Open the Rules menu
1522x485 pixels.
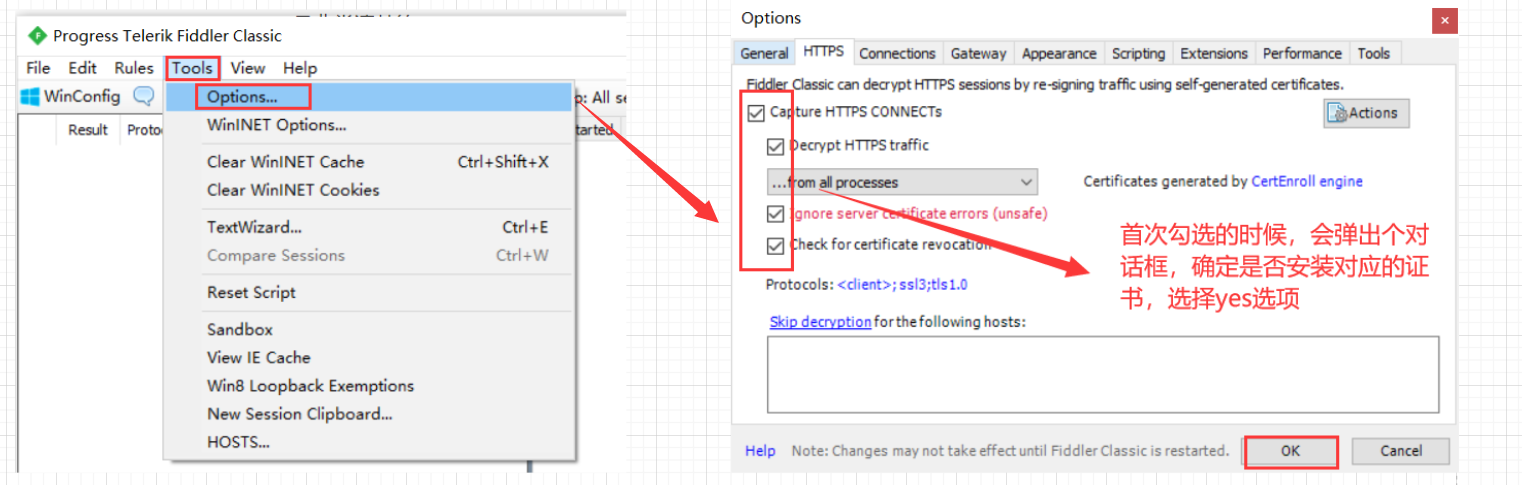coord(133,68)
